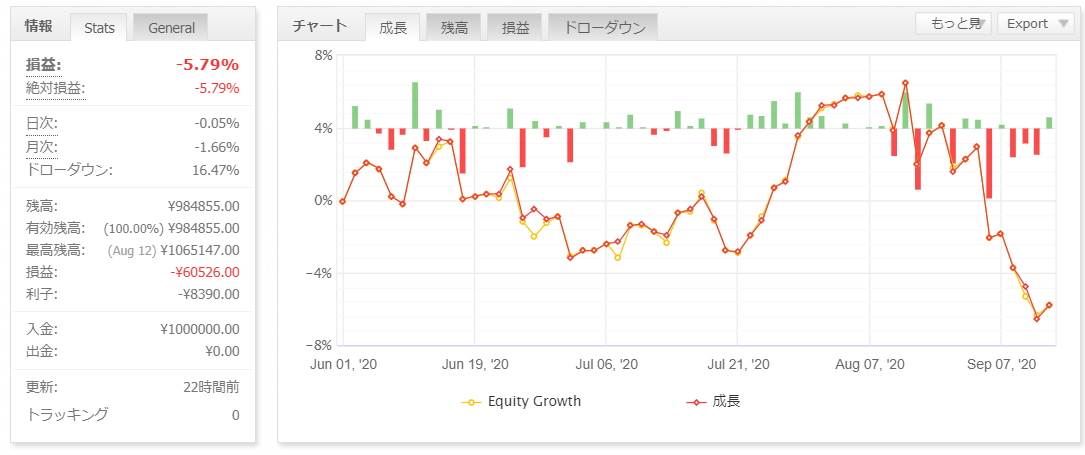This screenshot has height=455, width=1085.
Task: Toggle the 成長 legend series
Action: [713, 401]
